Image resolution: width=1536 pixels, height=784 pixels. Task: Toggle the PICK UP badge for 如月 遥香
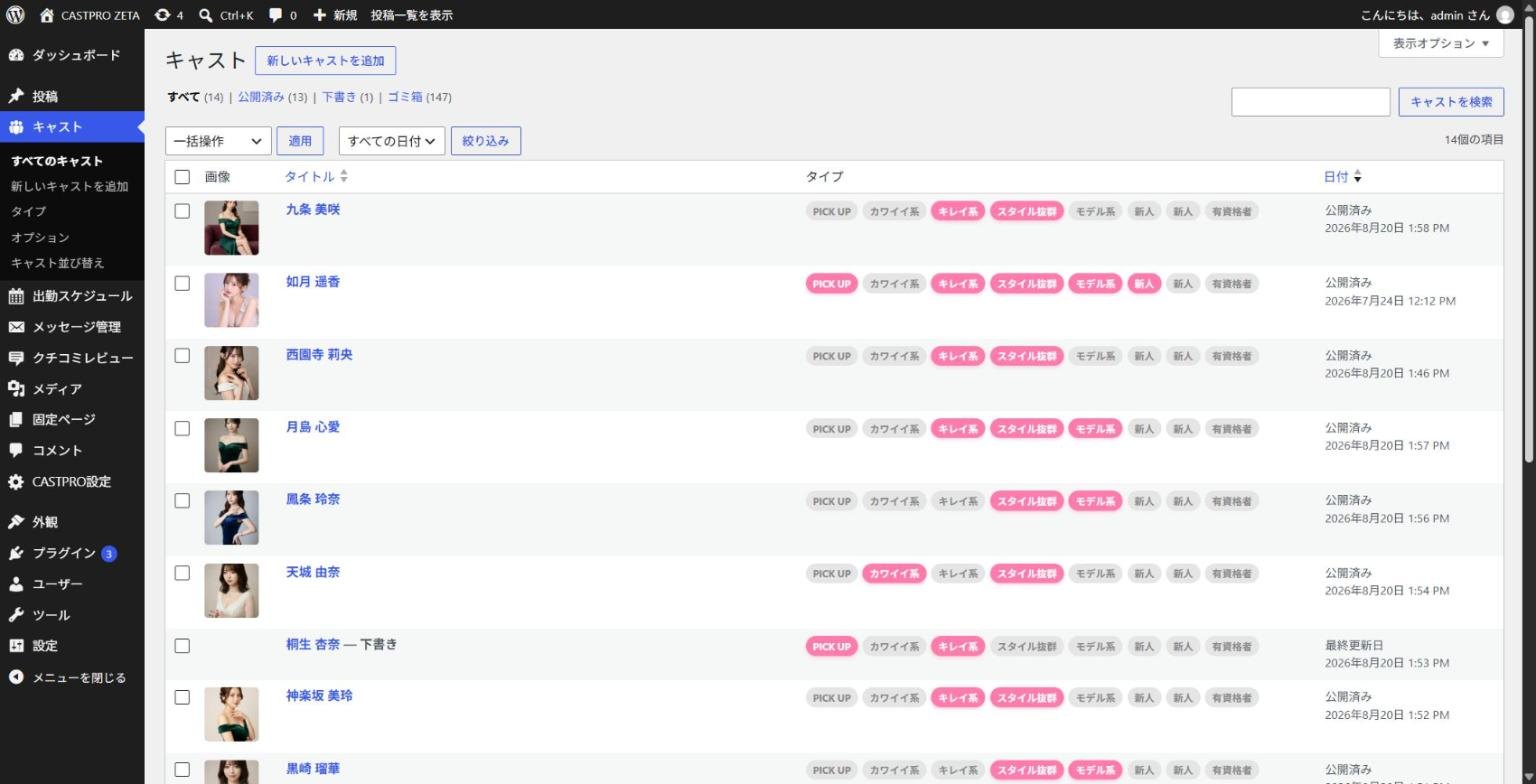[x=831, y=284]
